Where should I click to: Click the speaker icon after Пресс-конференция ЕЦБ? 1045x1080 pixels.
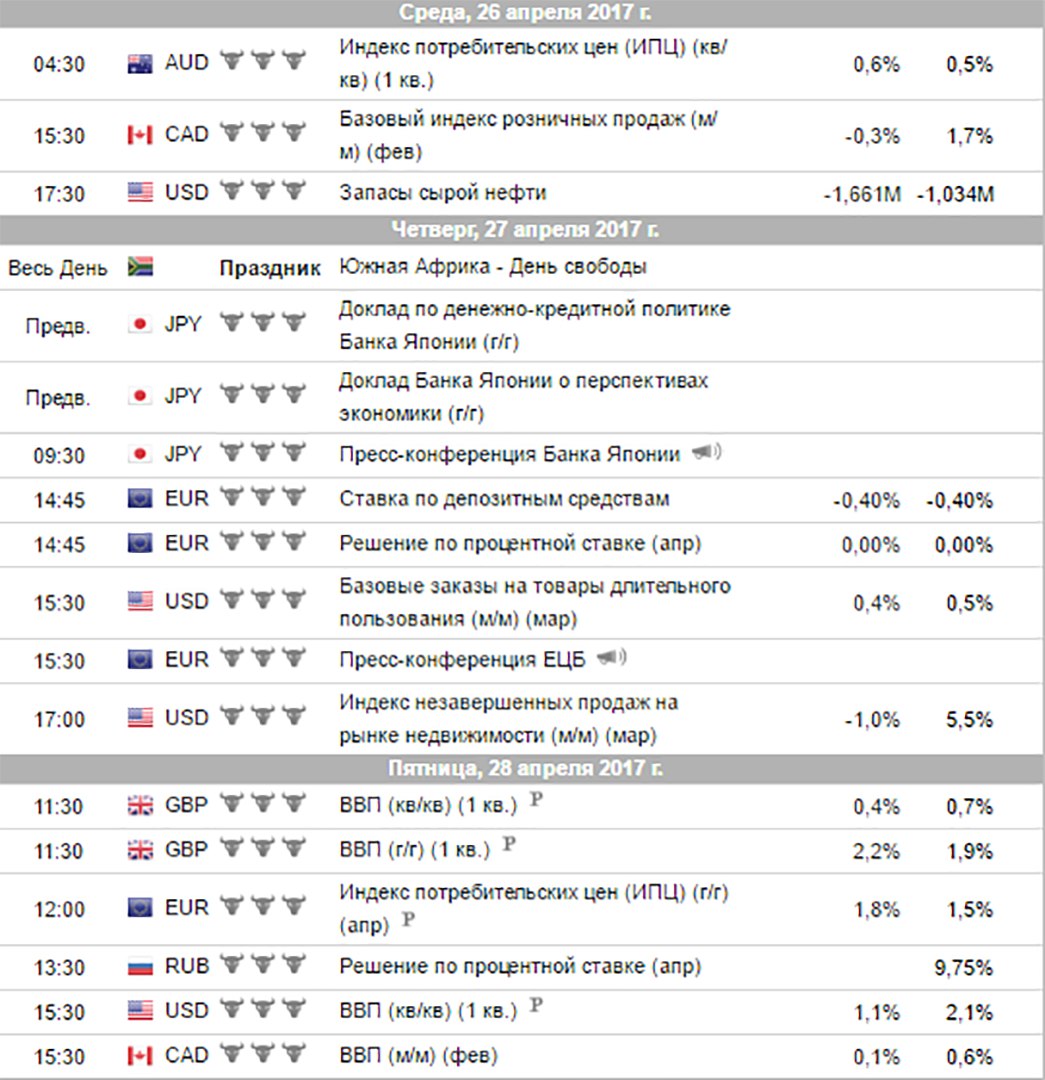[x=611, y=657]
